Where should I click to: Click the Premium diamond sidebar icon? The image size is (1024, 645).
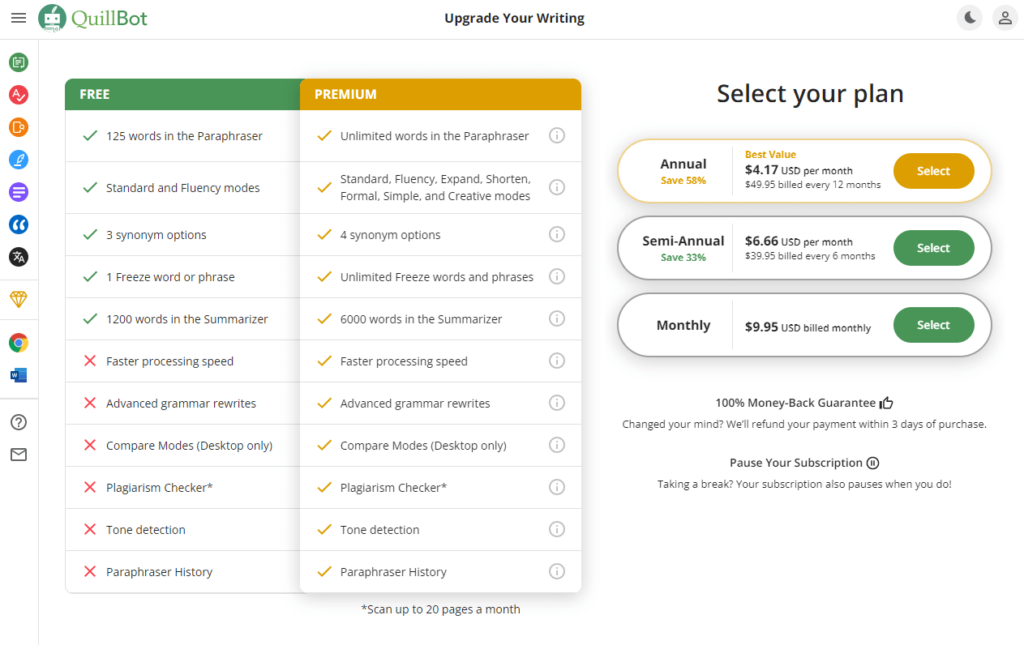[x=18, y=299]
